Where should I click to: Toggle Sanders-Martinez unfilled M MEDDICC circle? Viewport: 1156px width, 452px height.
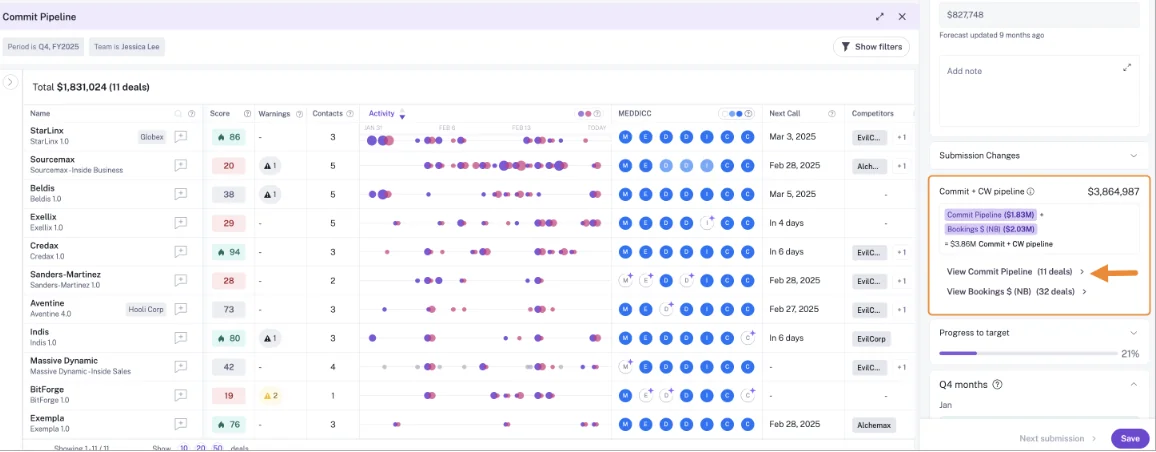click(x=626, y=280)
